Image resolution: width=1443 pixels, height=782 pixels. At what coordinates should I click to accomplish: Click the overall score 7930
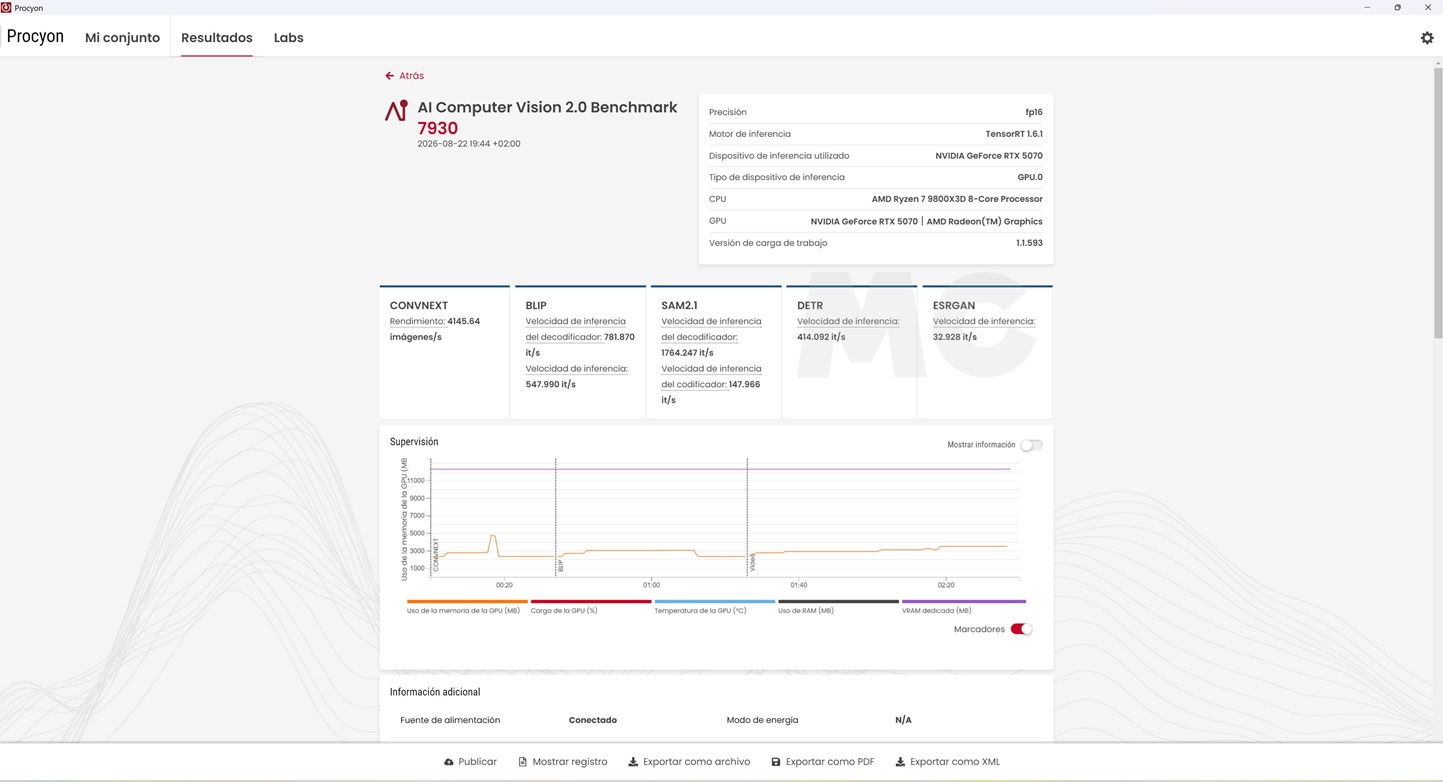tap(438, 128)
